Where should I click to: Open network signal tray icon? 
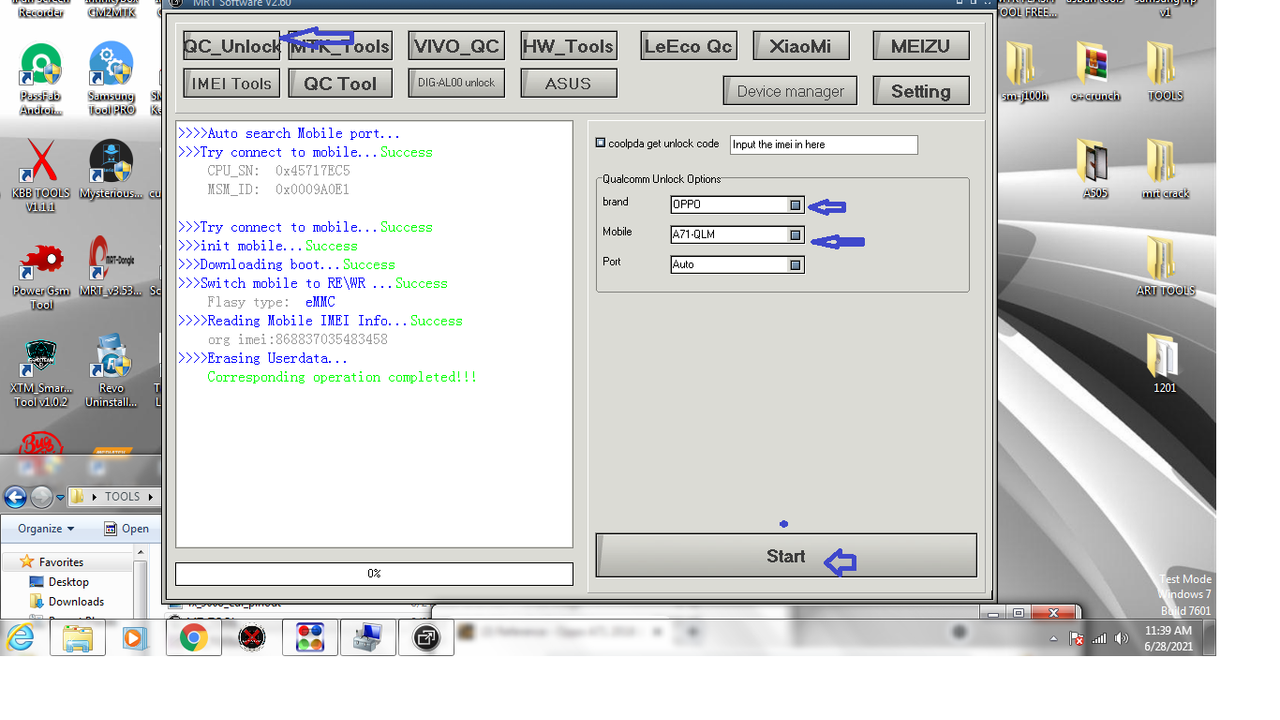pos(1099,638)
